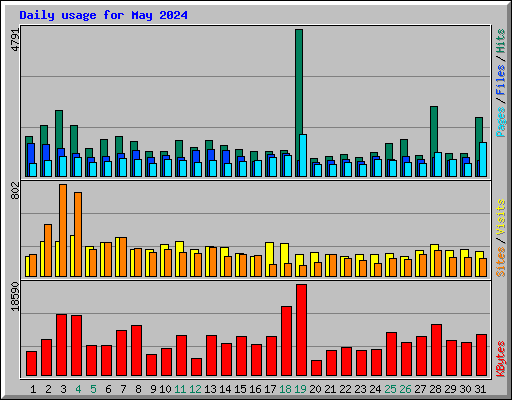Click the red KBytes bar for day 28
The width and height of the screenshot is (512, 400).
436,350
